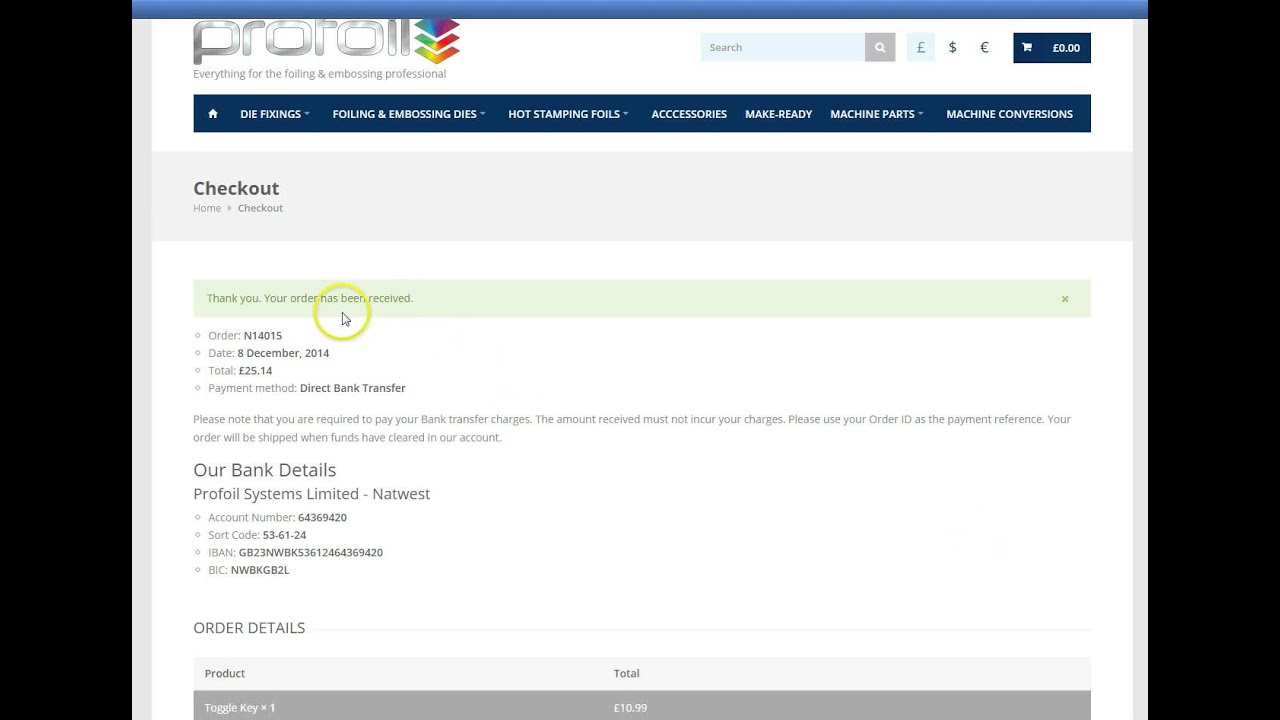This screenshot has width=1280, height=720.
Task: Select sort code 53-61-24
Action: pyautogui.click(x=284, y=535)
